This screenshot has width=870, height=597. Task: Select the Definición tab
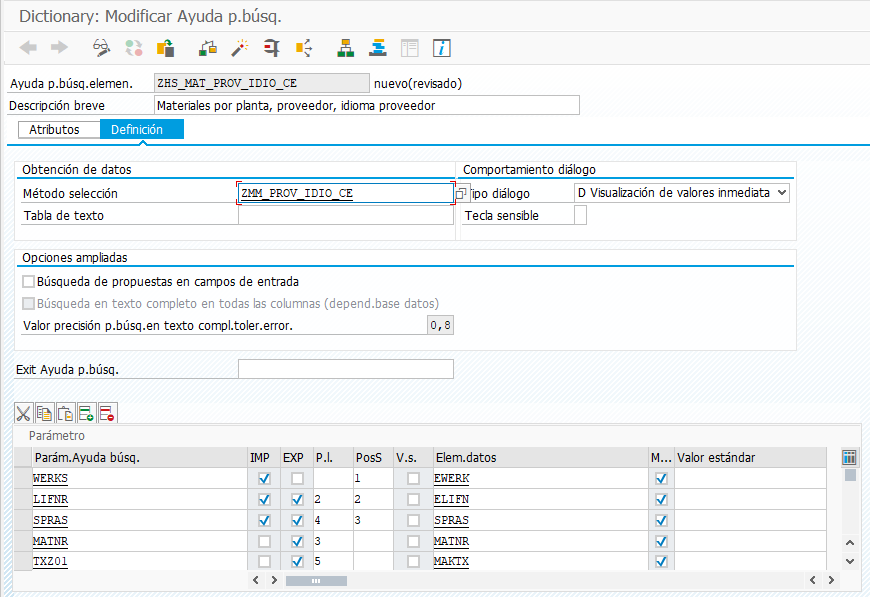[141, 130]
